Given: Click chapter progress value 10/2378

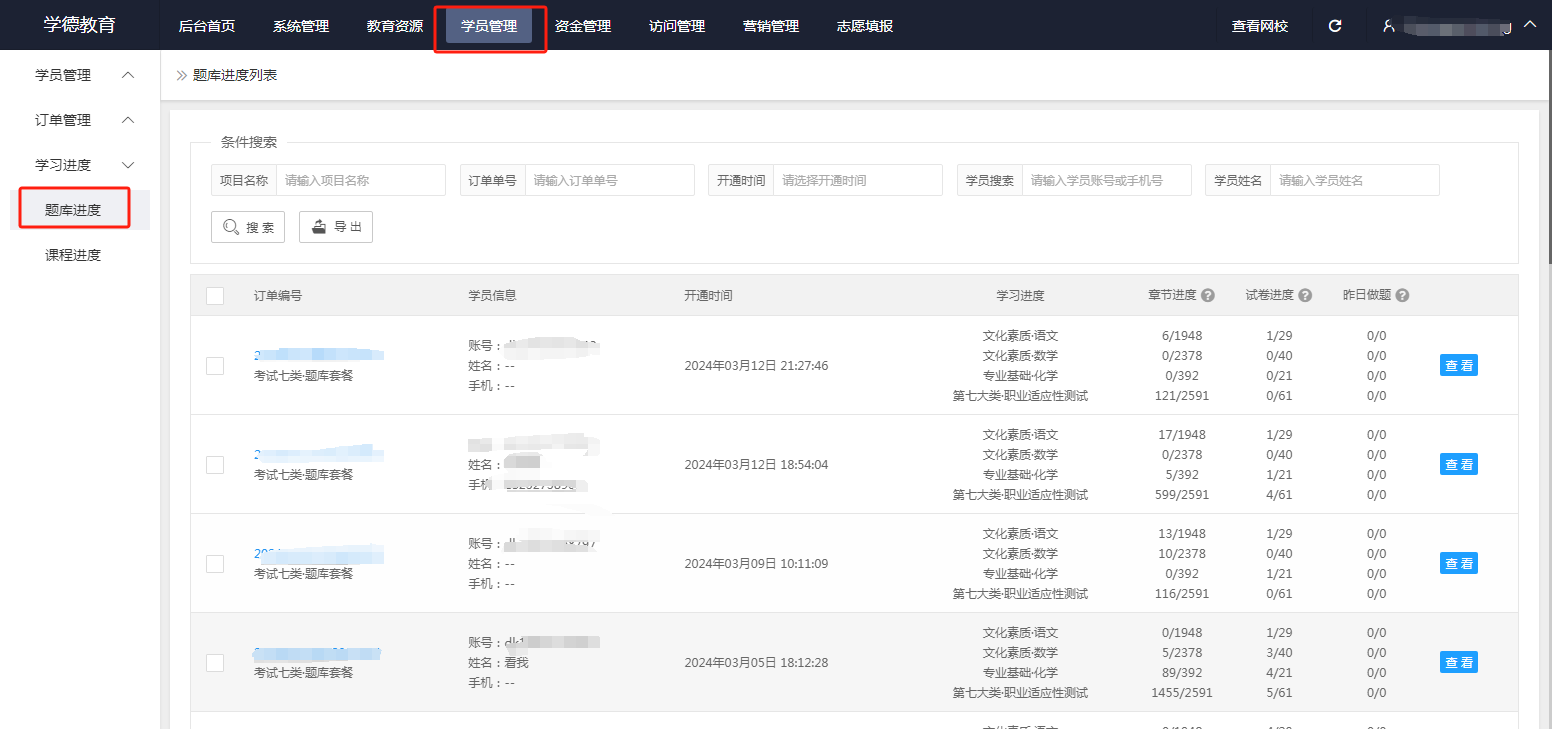Looking at the screenshot, I should (1180, 554).
